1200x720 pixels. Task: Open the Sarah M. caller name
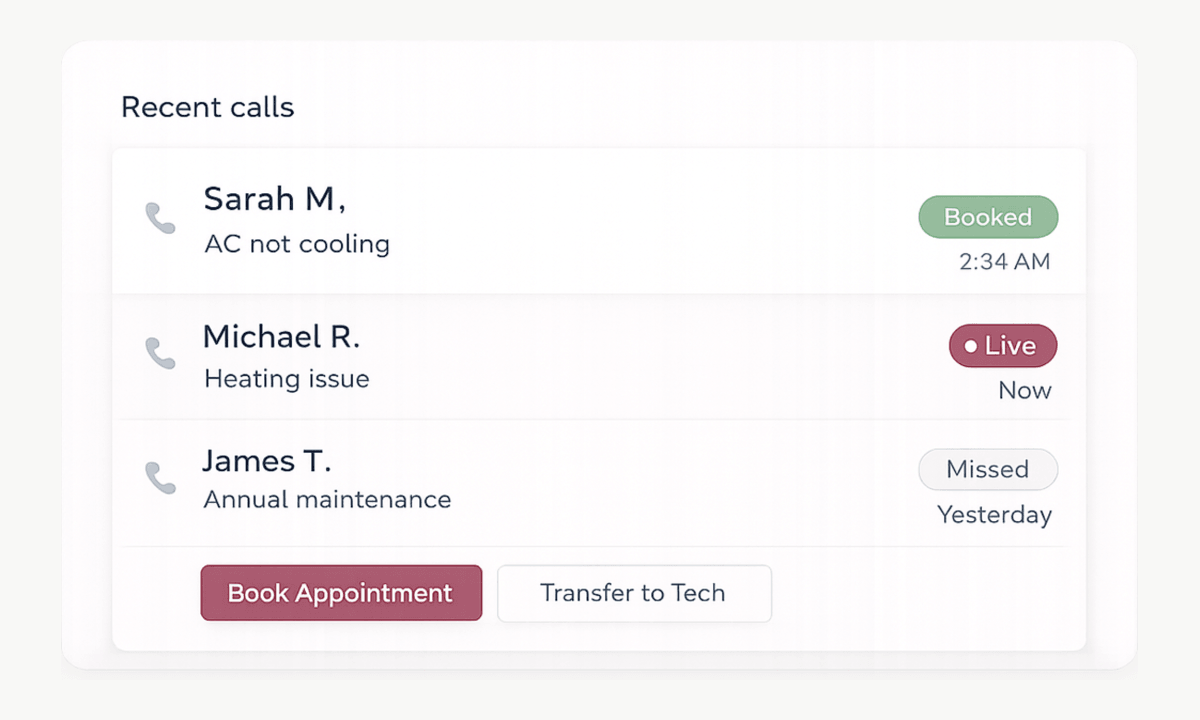point(274,199)
